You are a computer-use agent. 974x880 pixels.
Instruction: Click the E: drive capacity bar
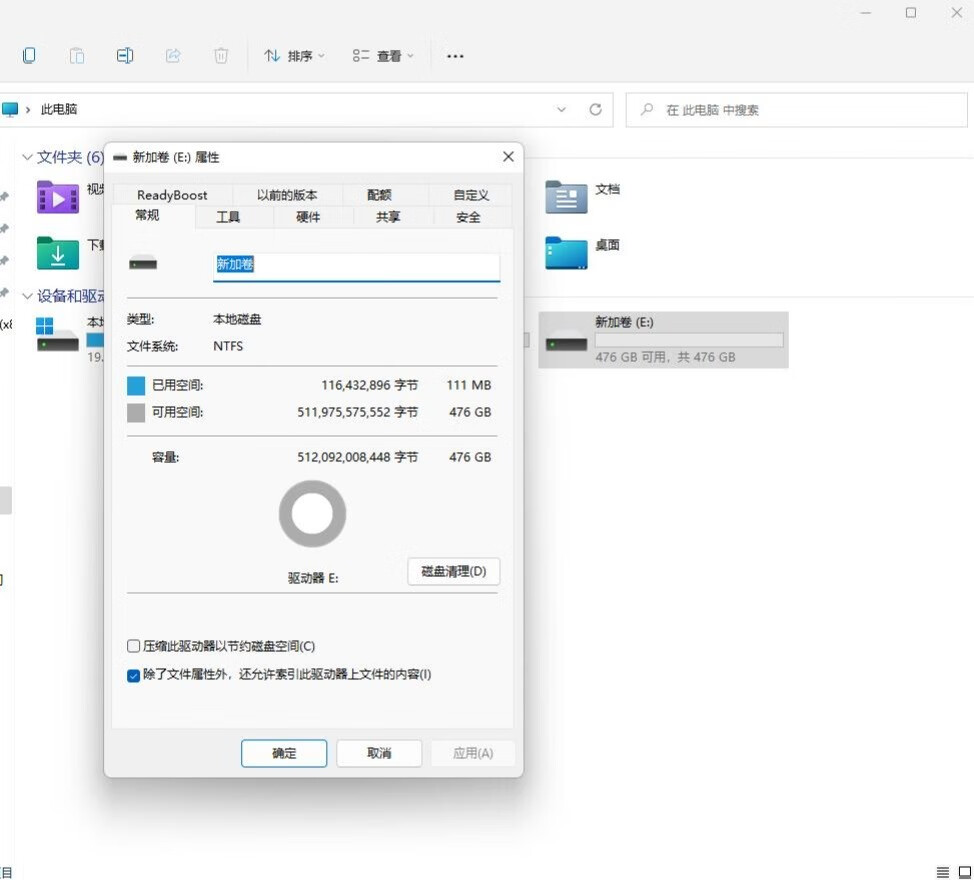coord(689,340)
